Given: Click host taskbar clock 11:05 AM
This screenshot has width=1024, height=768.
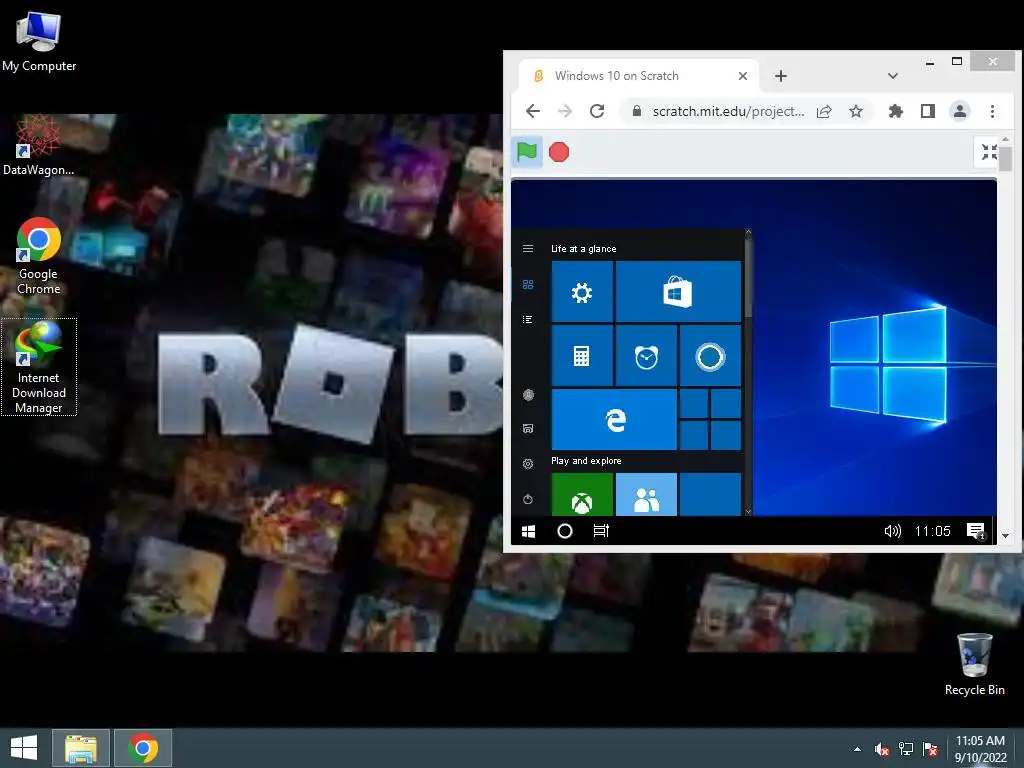Looking at the screenshot, I should [x=980, y=749].
